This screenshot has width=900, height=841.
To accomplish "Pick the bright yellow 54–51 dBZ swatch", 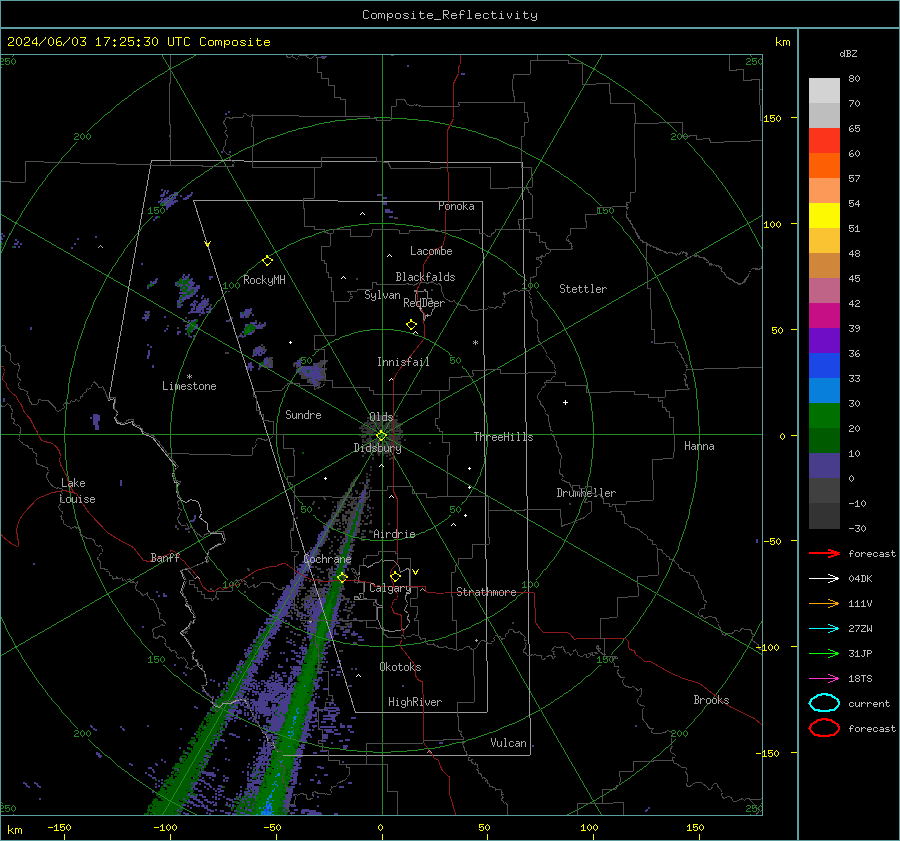I will (x=824, y=216).
